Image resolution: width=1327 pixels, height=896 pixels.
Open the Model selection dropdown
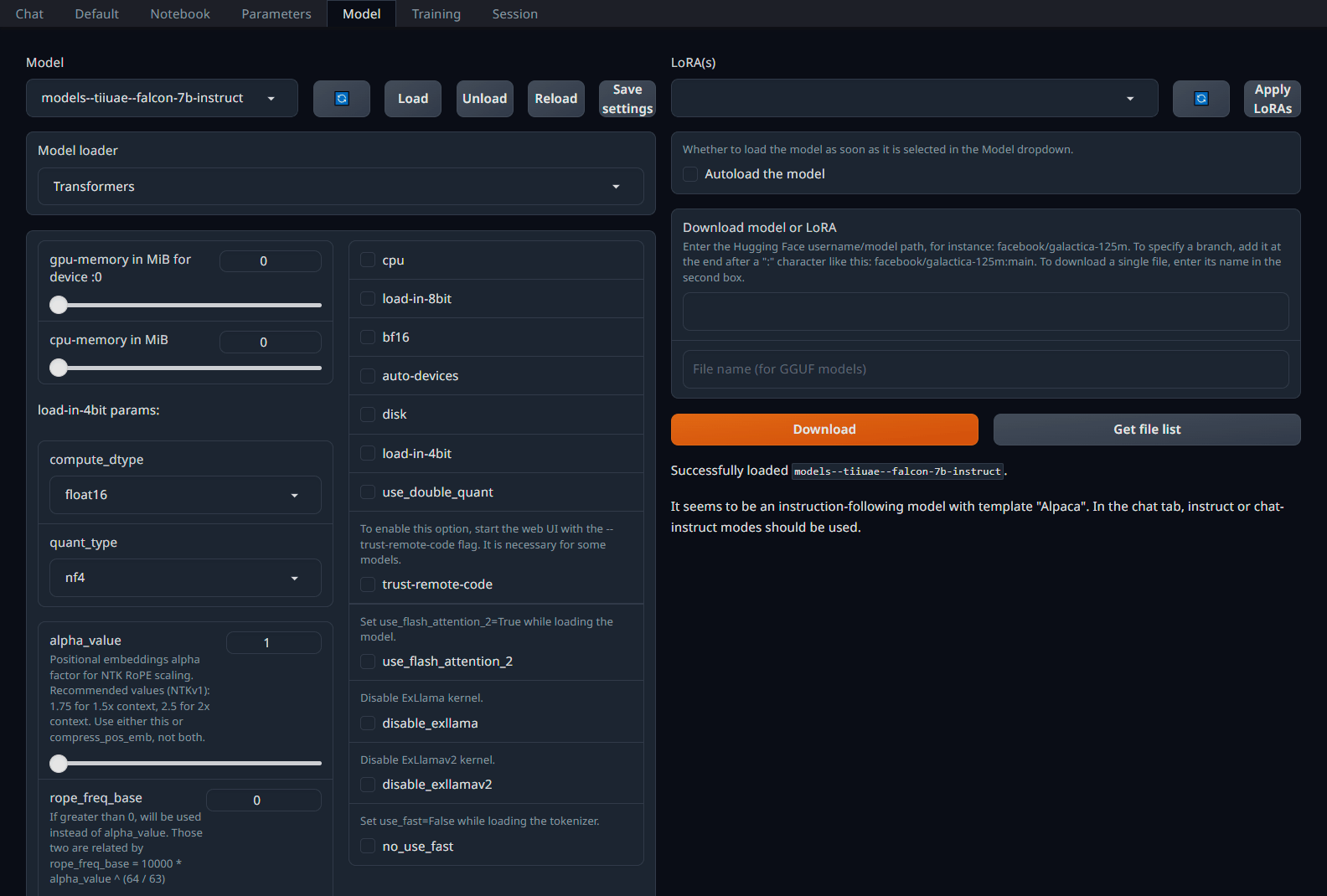pyautogui.click(x=162, y=98)
